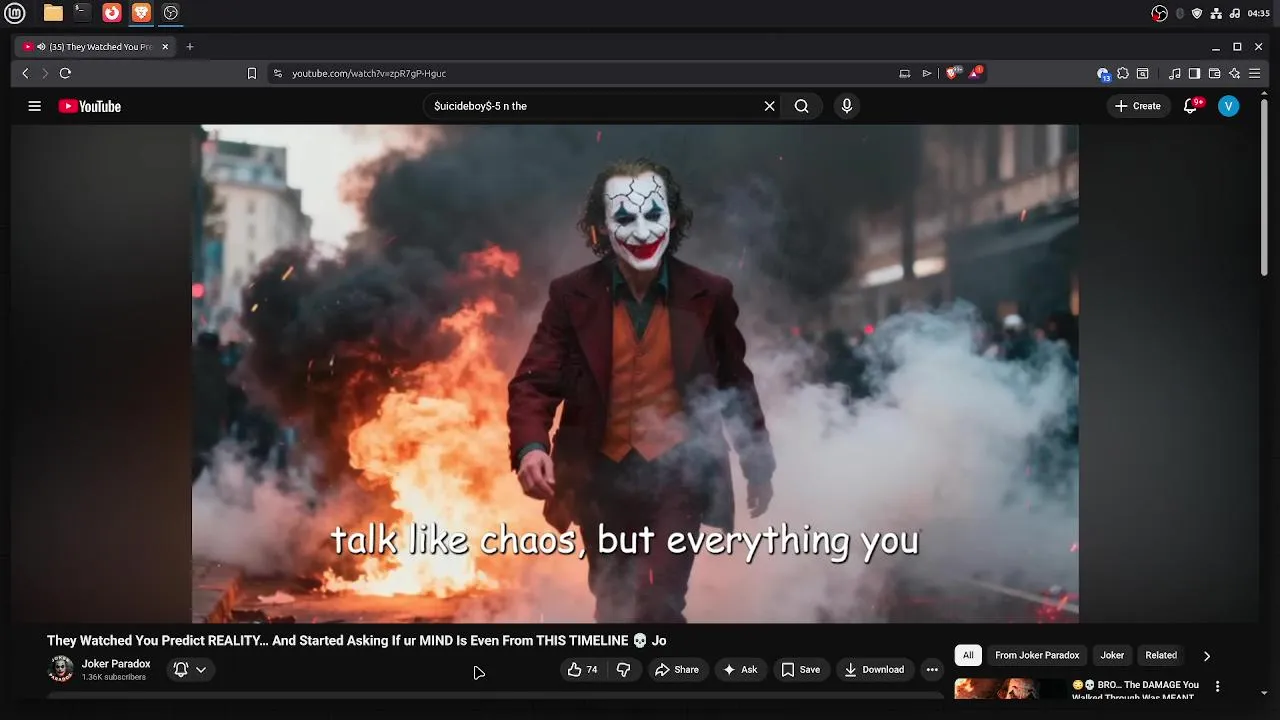Viewport: 1280px width, 720px height.
Task: Open Brave Leo AI sparkle icon
Action: coord(1235,73)
